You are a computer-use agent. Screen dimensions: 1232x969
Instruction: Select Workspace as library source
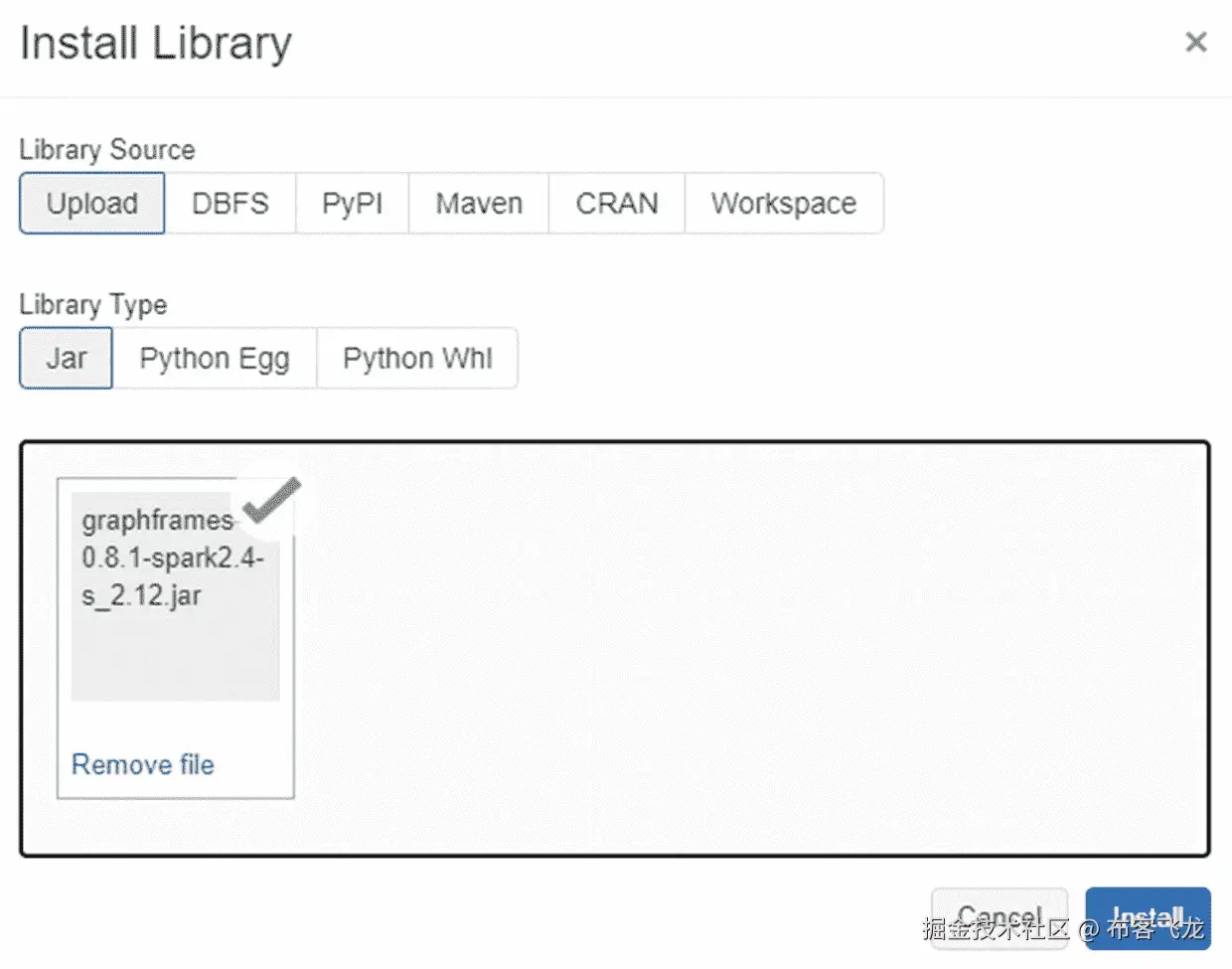pyautogui.click(x=783, y=203)
